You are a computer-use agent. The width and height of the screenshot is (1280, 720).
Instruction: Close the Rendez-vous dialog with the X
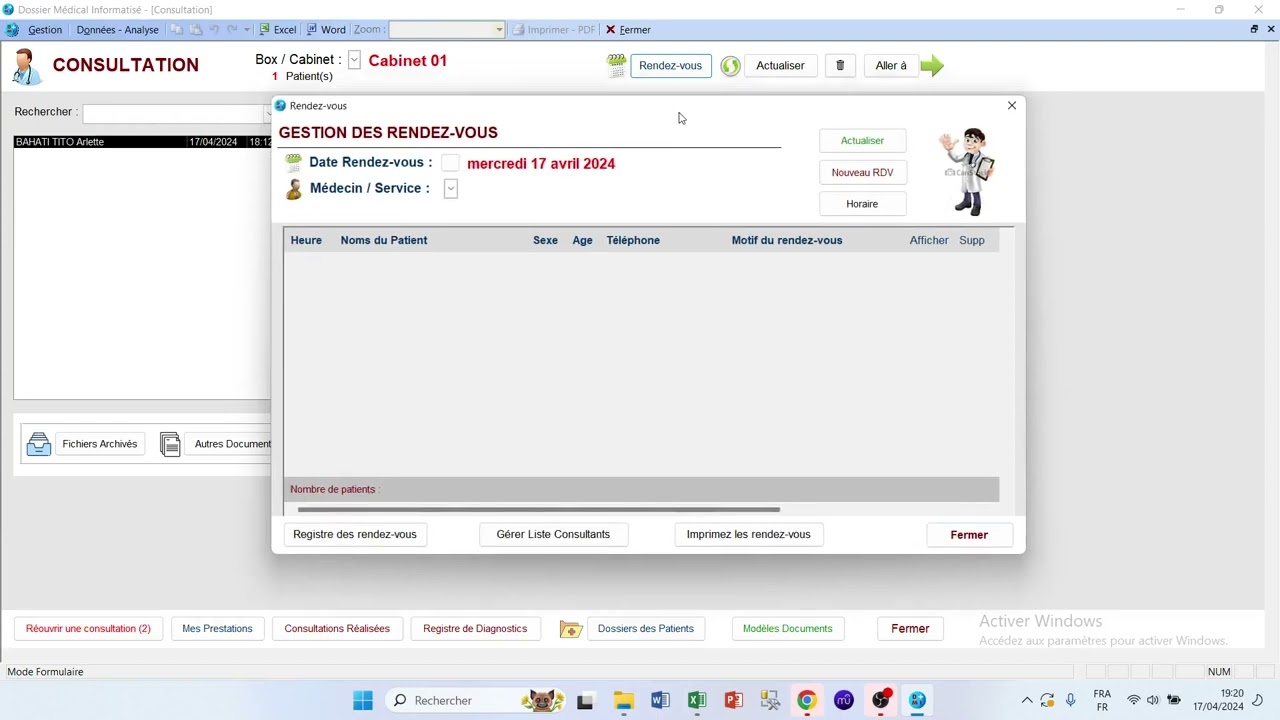(1012, 105)
